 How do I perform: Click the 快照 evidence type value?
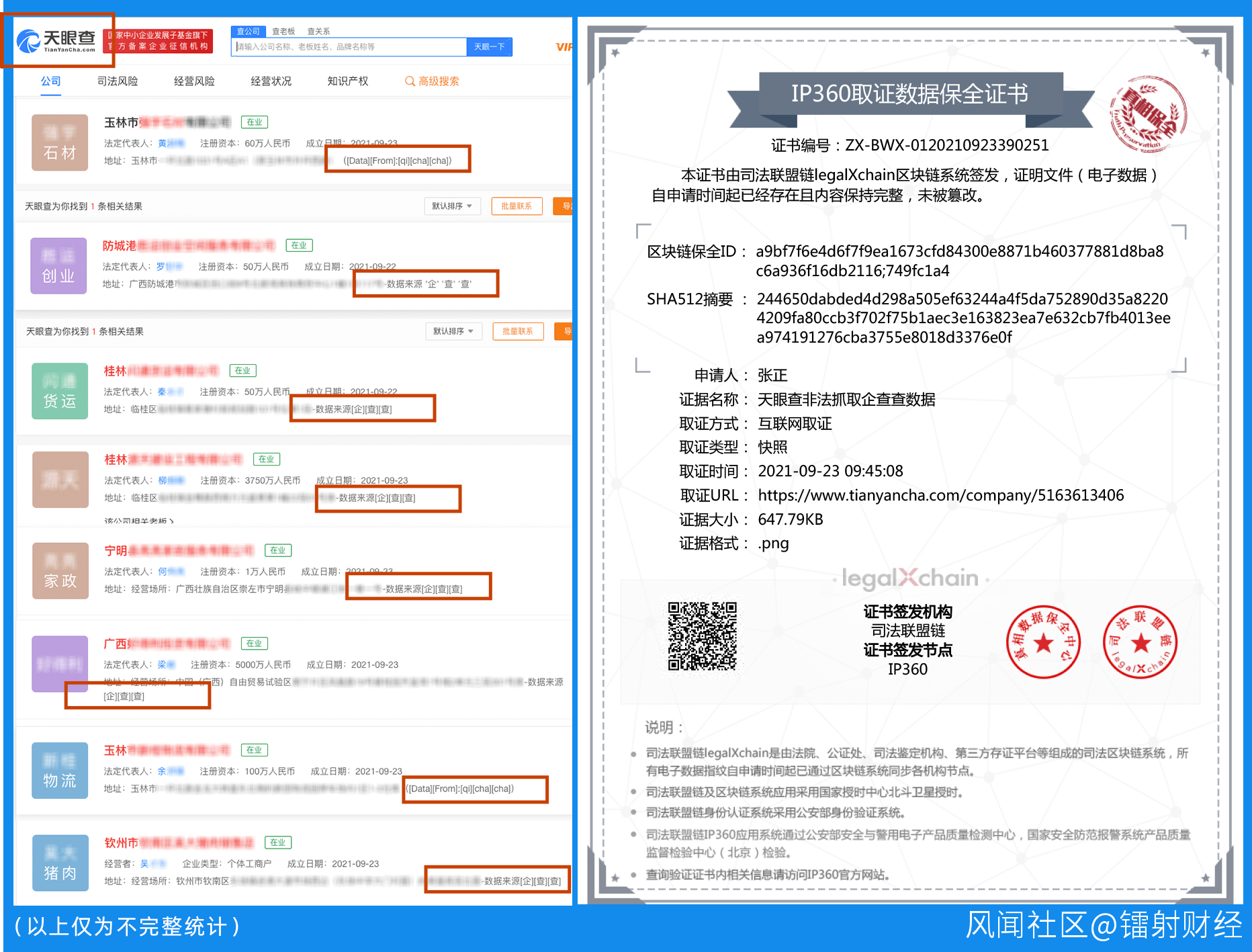772,447
